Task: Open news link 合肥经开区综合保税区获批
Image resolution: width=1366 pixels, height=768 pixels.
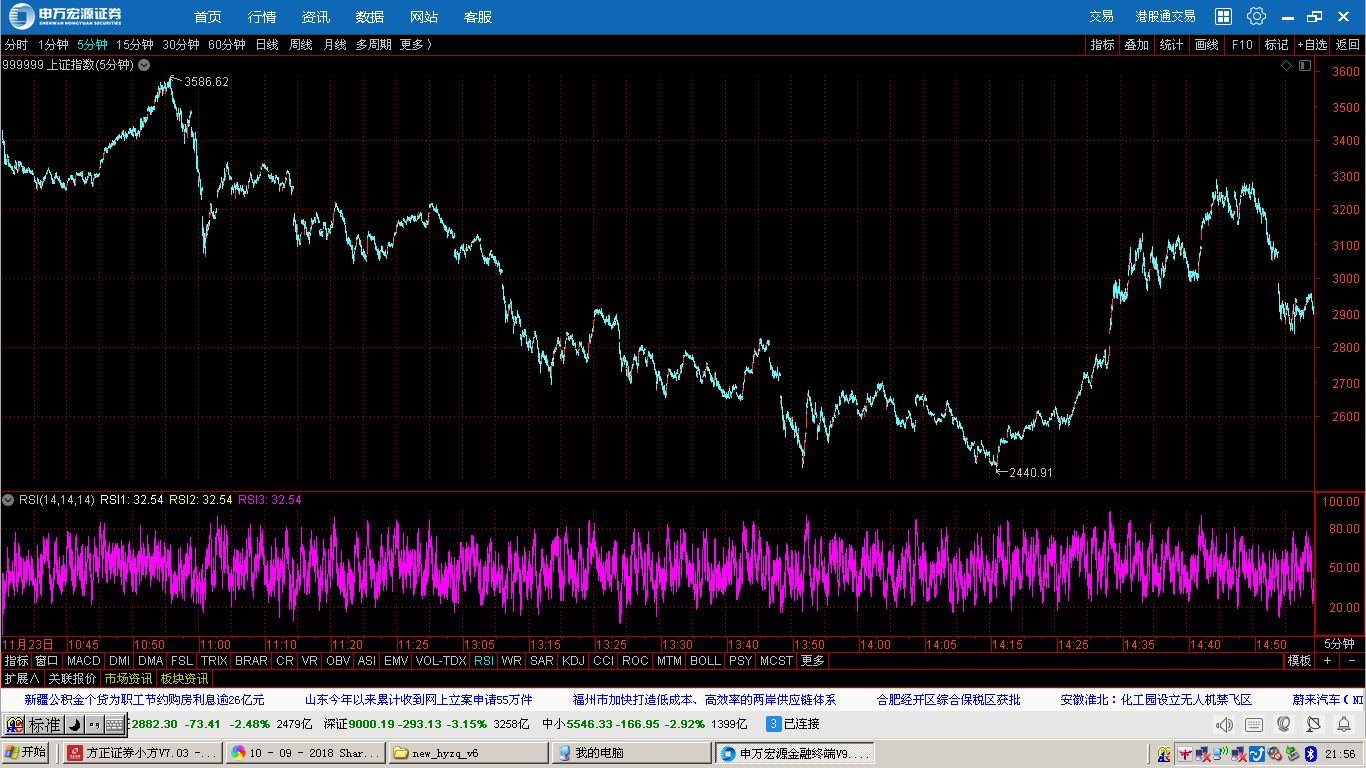Action: 948,700
